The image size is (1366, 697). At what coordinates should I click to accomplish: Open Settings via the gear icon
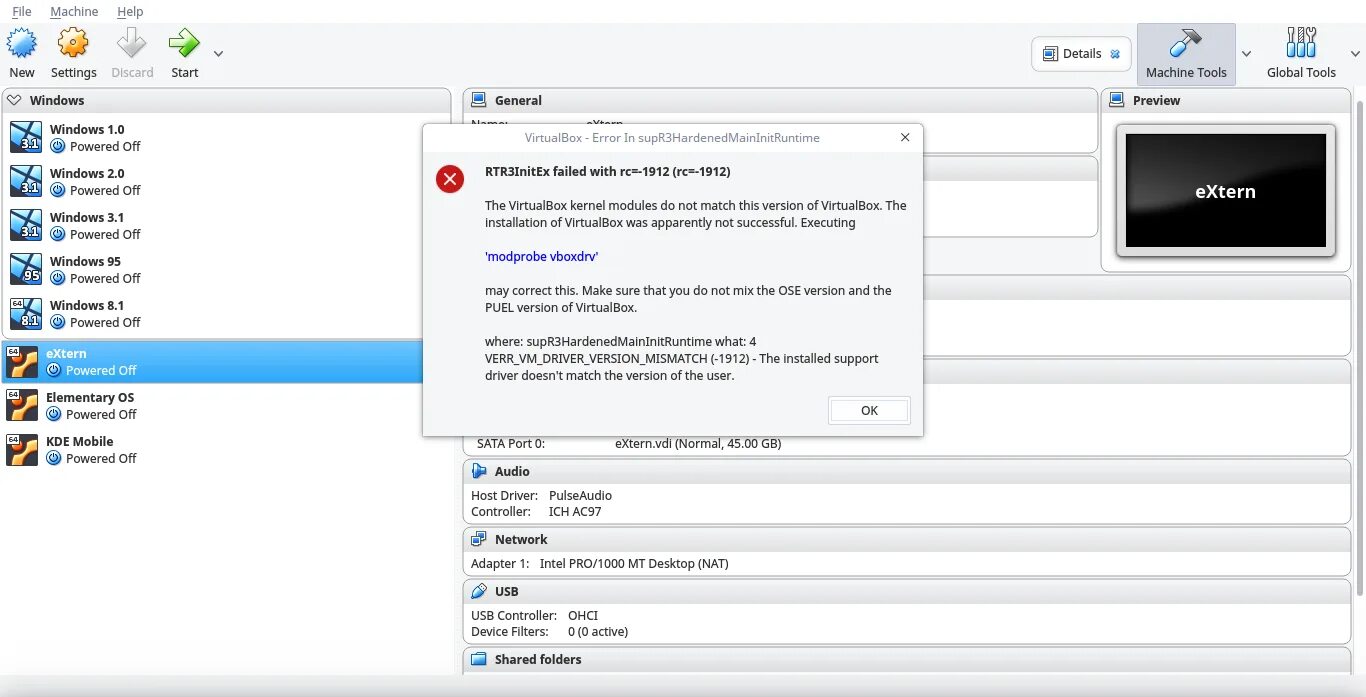pyautogui.click(x=73, y=43)
